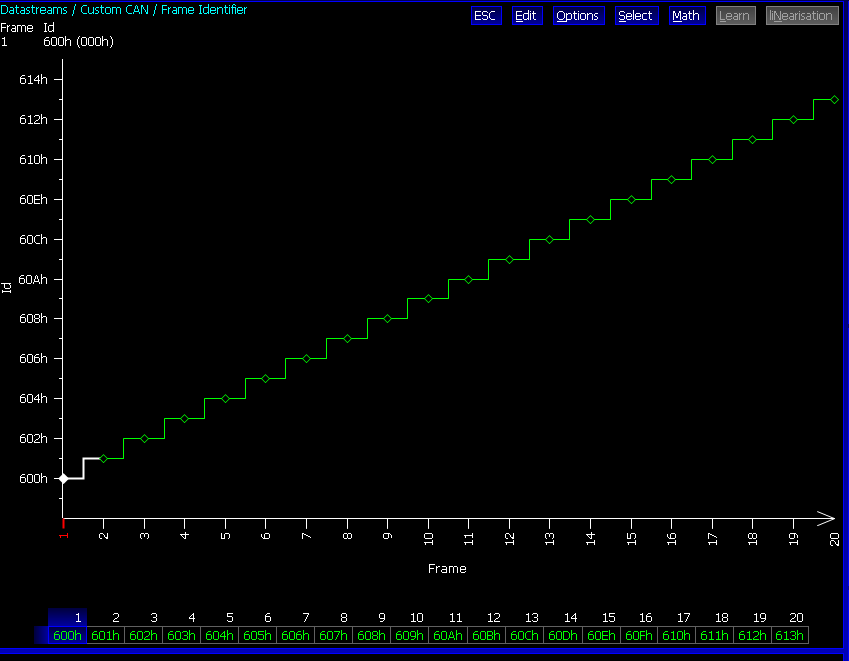849x661 pixels.
Task: Select column header 1 in the table
Action: coord(77,618)
